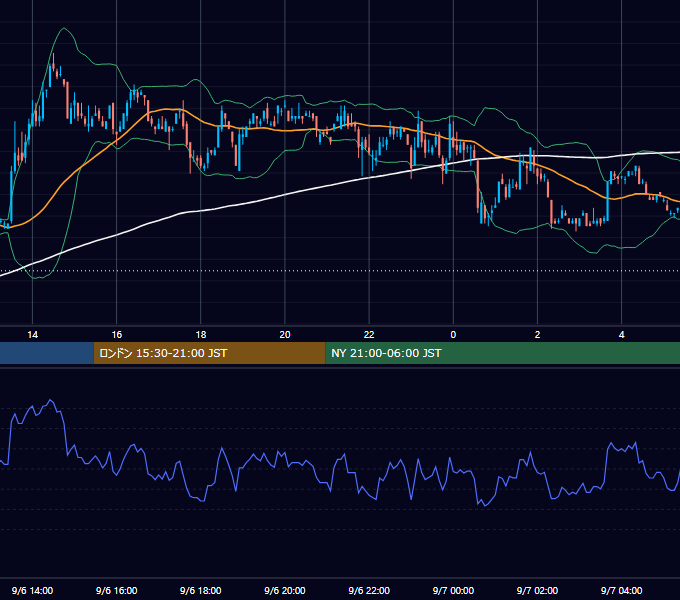Click the '4' hour label on price chart axis
The image size is (680, 600).
tap(621, 335)
